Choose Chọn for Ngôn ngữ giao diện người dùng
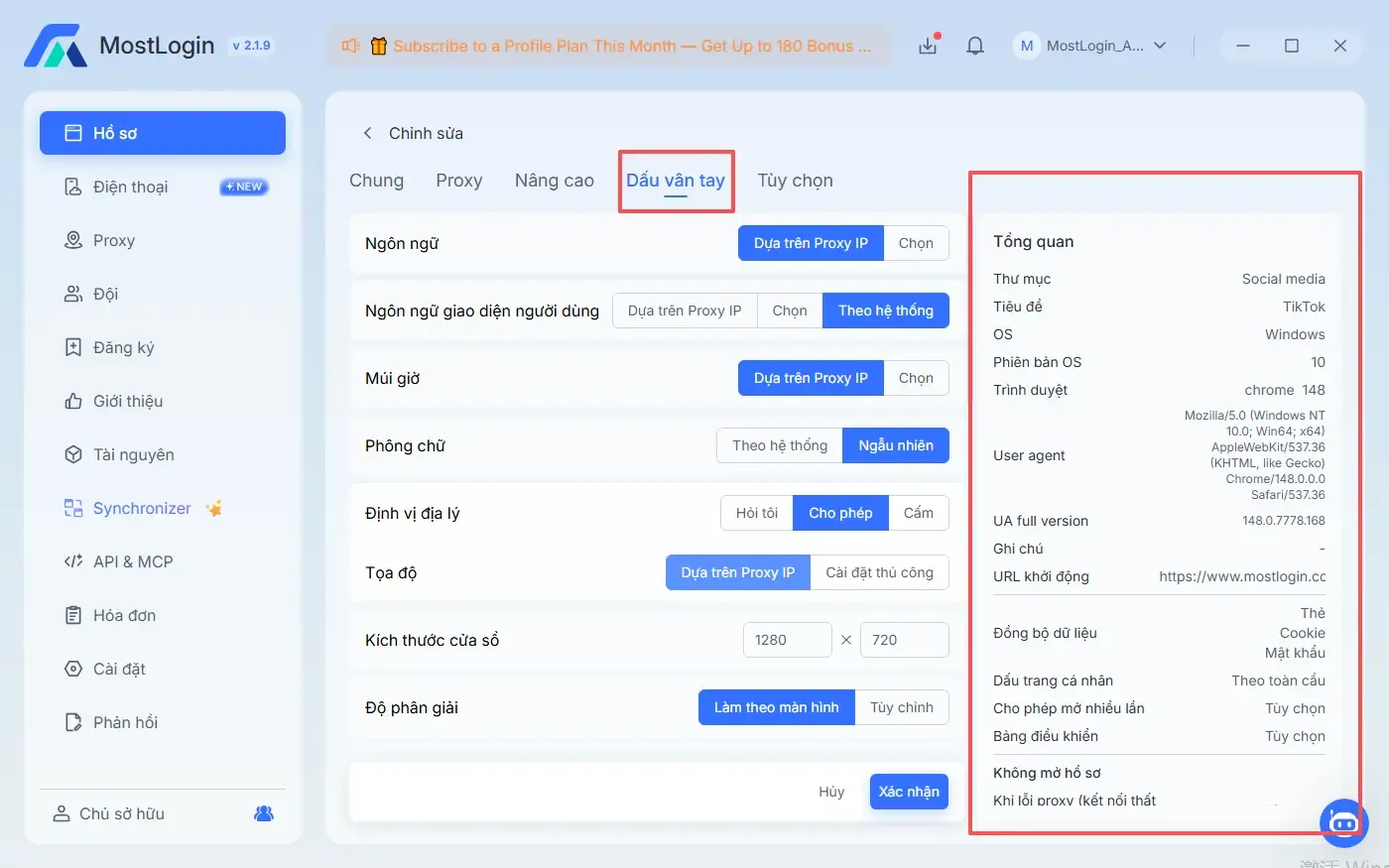The width and height of the screenshot is (1389, 868). coord(790,310)
